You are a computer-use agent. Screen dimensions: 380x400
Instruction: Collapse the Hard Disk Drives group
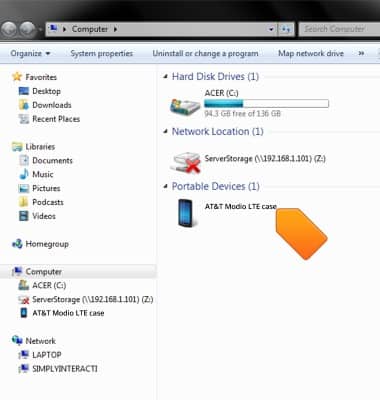pos(165,77)
